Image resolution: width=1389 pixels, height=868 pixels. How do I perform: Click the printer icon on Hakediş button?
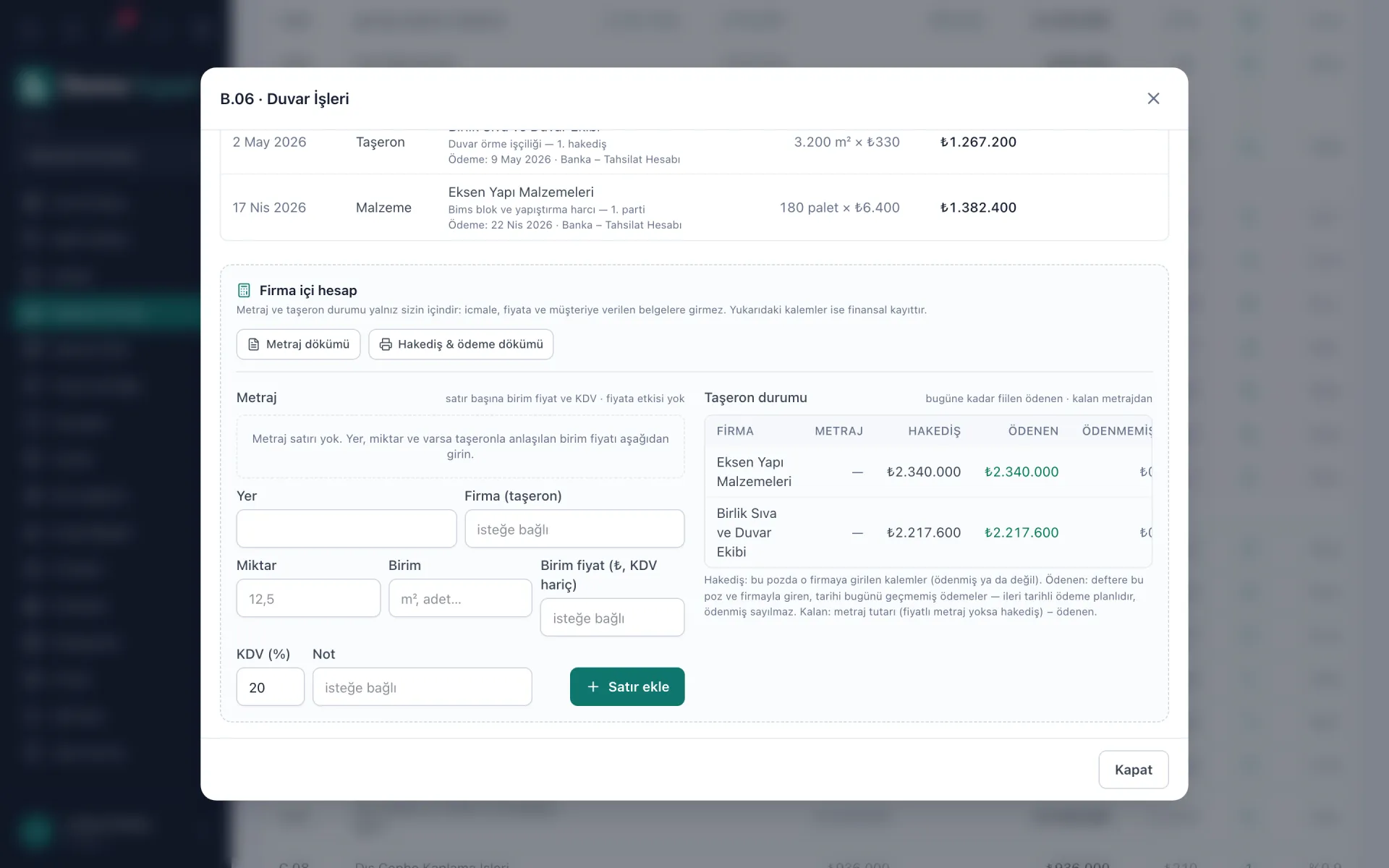(x=386, y=344)
